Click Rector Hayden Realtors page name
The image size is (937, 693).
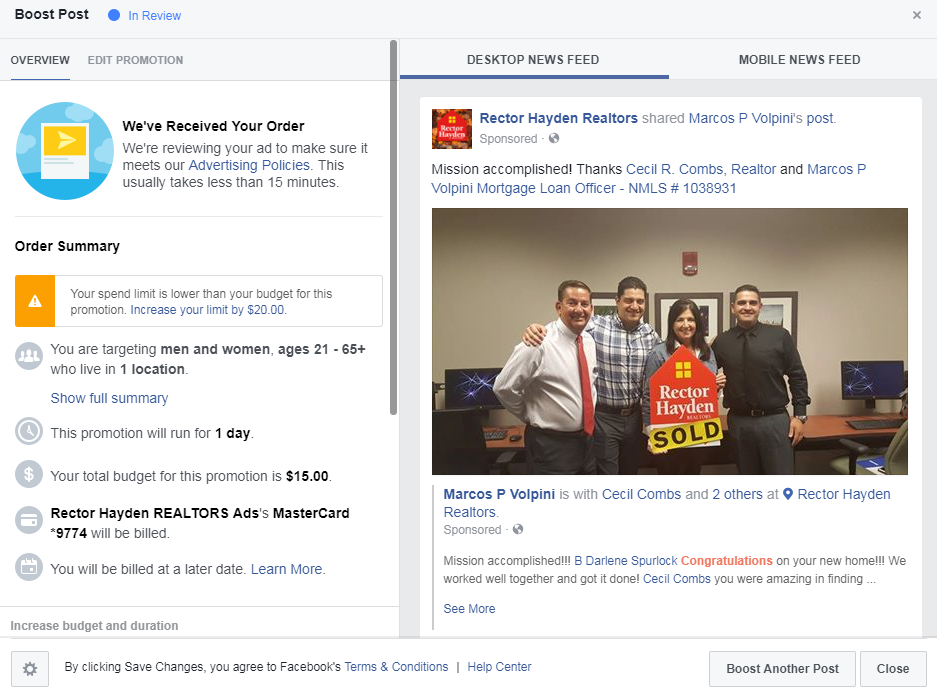[x=559, y=118]
